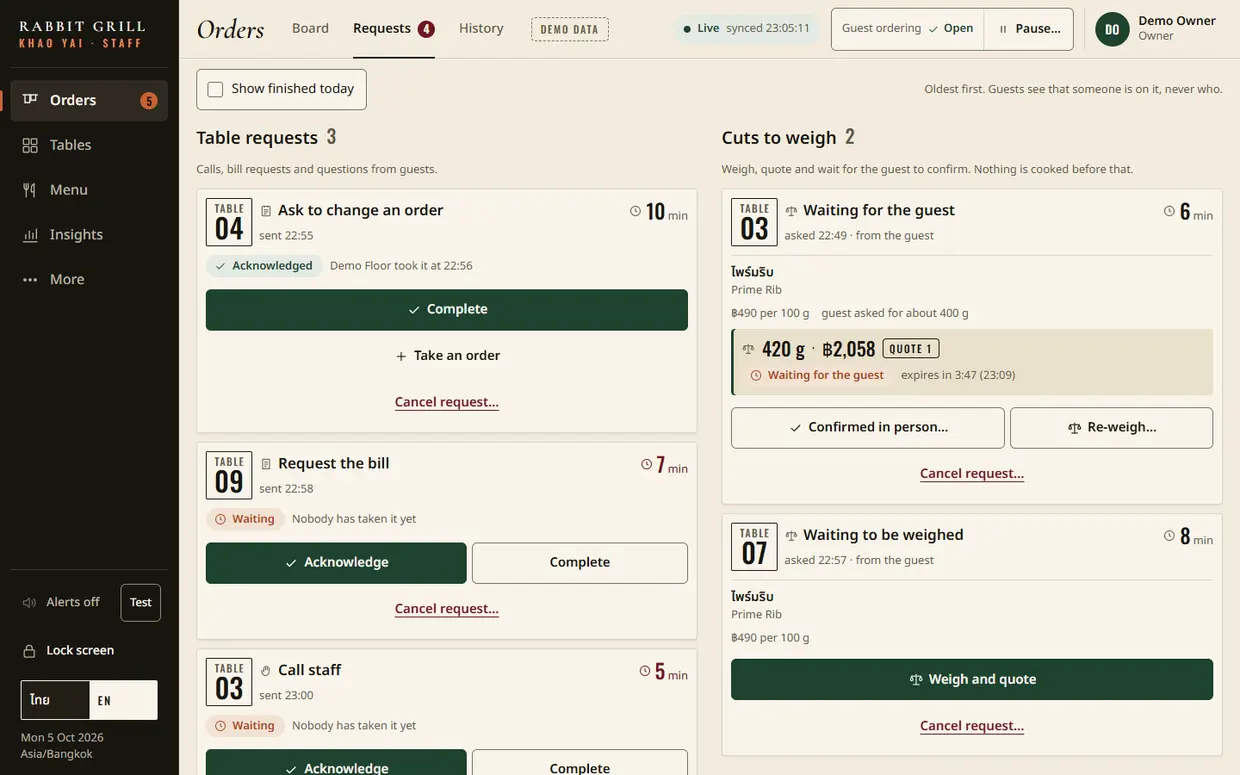Go to Tables in the sidebar
The image size is (1240, 775).
(x=89, y=145)
